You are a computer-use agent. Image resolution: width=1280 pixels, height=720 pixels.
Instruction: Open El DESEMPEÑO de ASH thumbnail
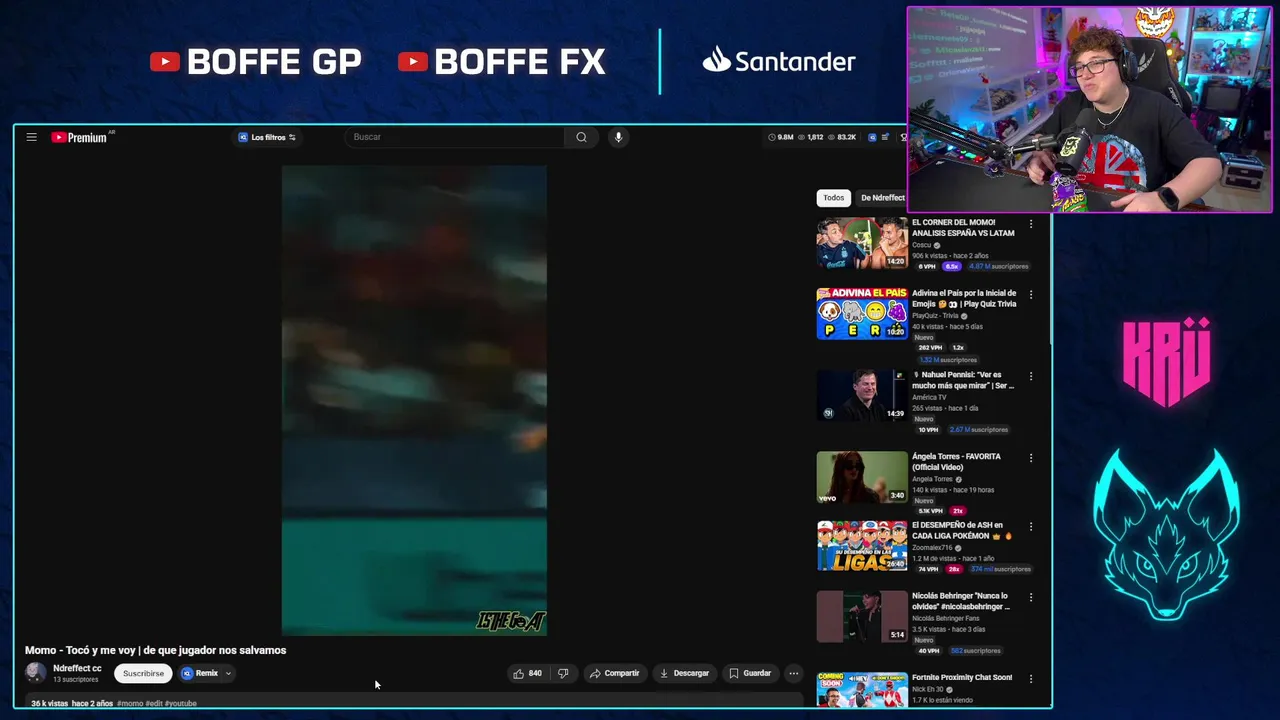coord(862,545)
